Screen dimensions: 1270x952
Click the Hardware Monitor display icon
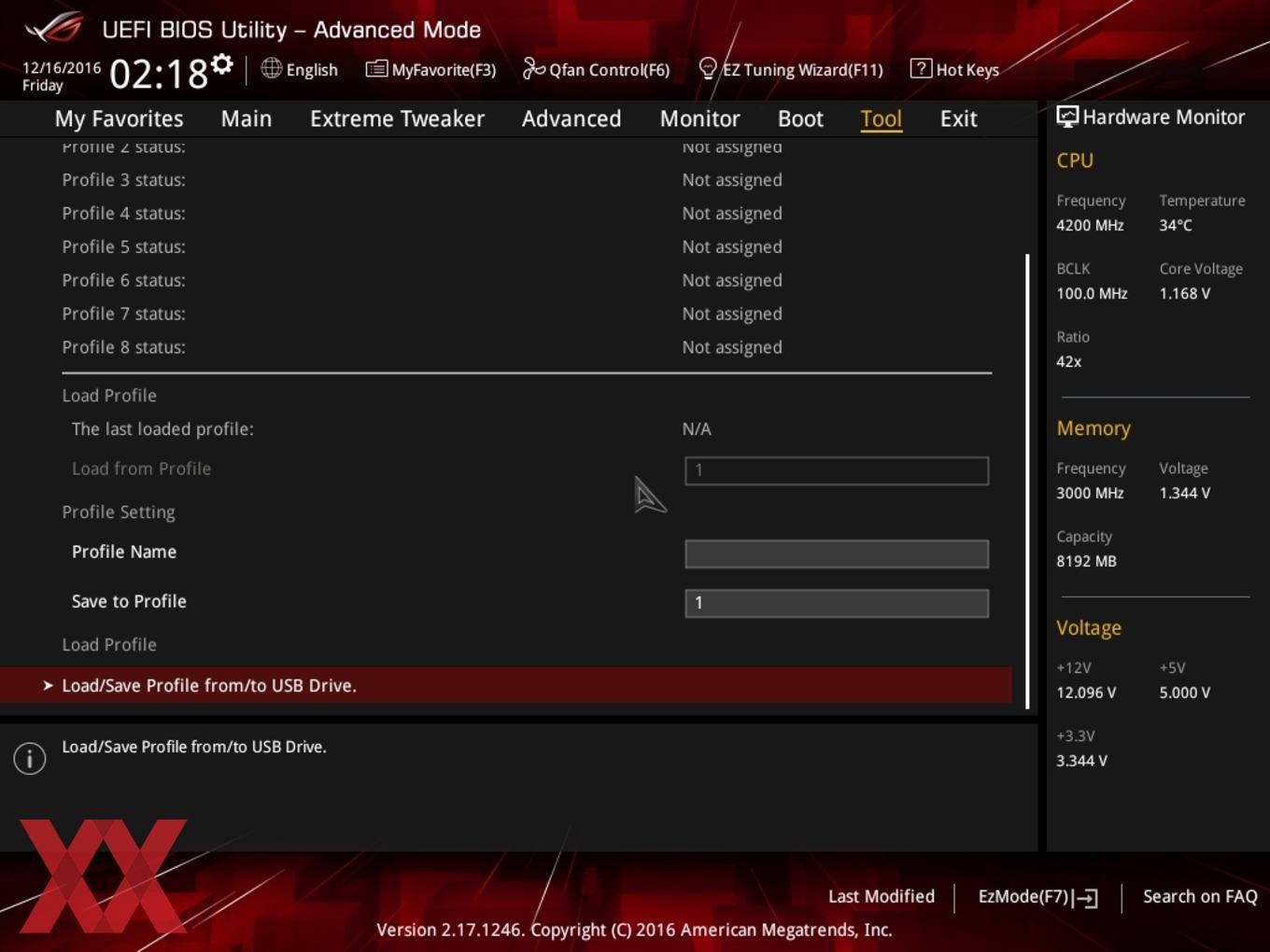tap(1067, 117)
